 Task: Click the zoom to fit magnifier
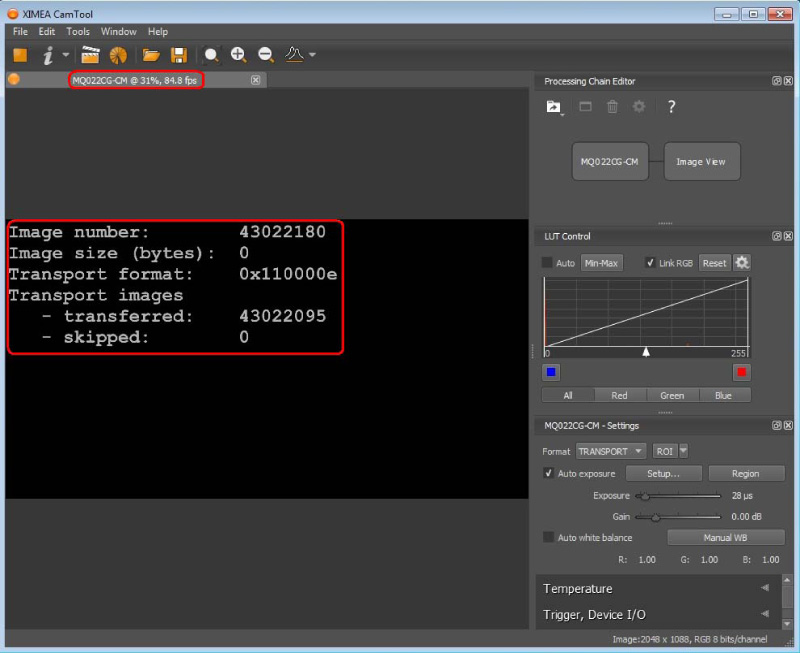[x=211, y=55]
